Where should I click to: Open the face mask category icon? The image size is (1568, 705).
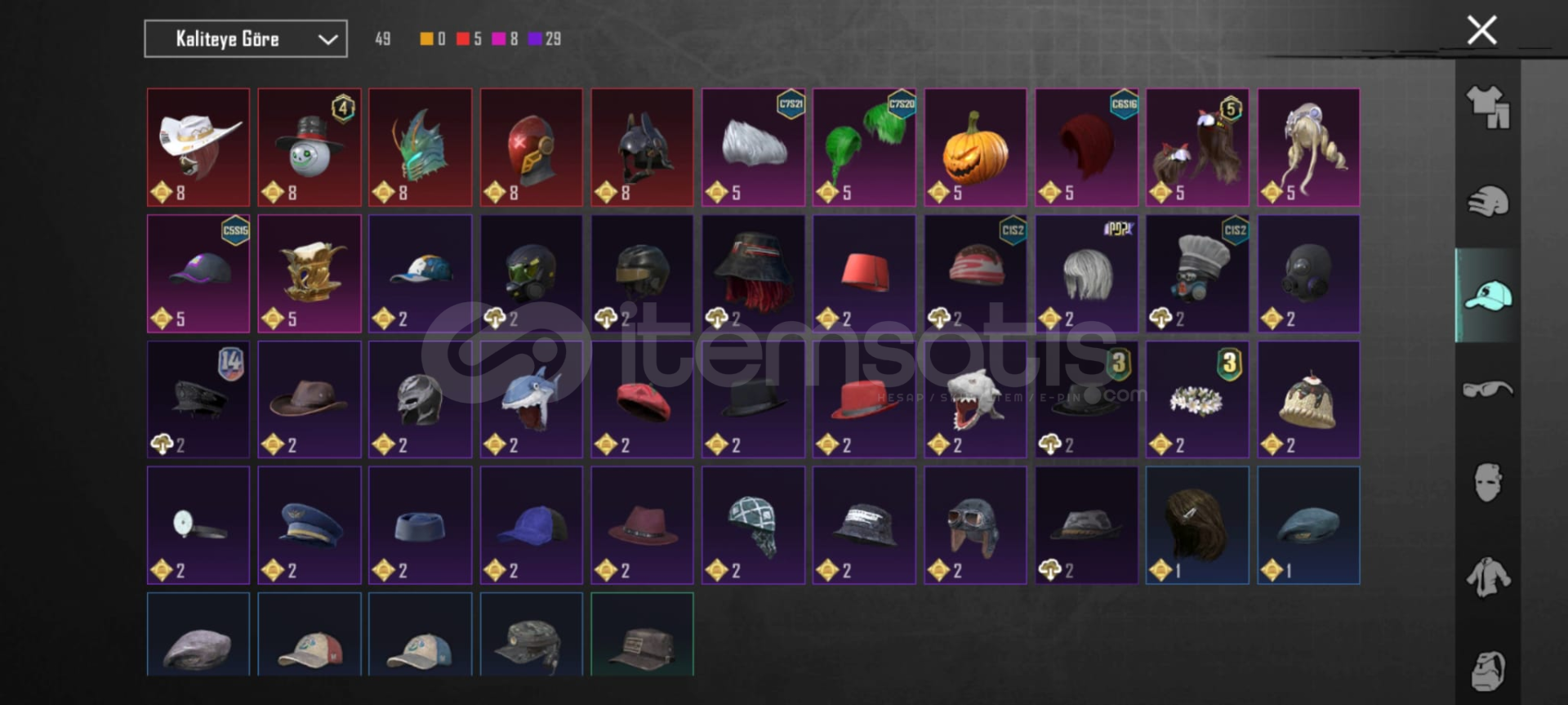[1488, 483]
